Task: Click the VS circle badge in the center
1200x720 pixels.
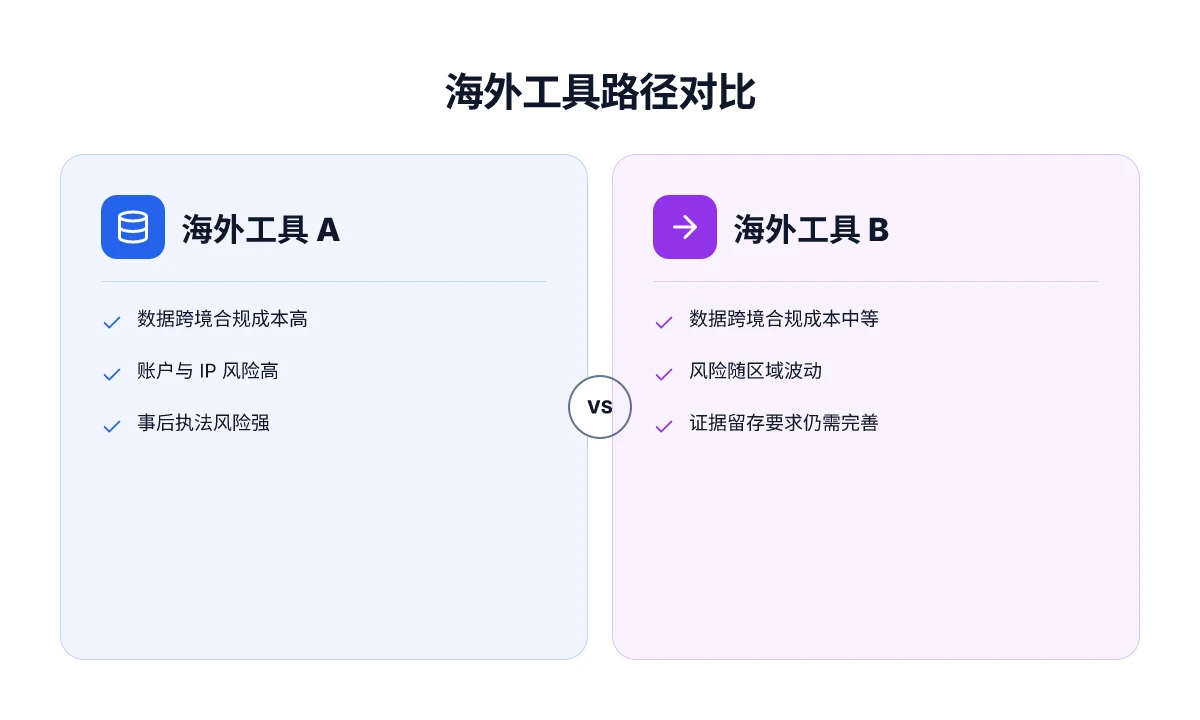Action: tap(600, 407)
